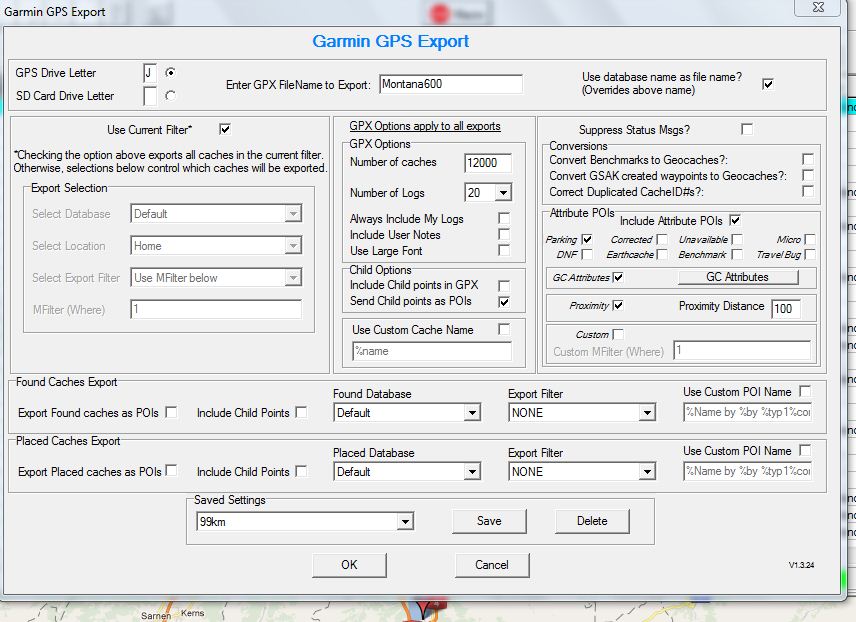856x622 pixels.
Task: Check Export Found caches as POIs
Action: 171,412
